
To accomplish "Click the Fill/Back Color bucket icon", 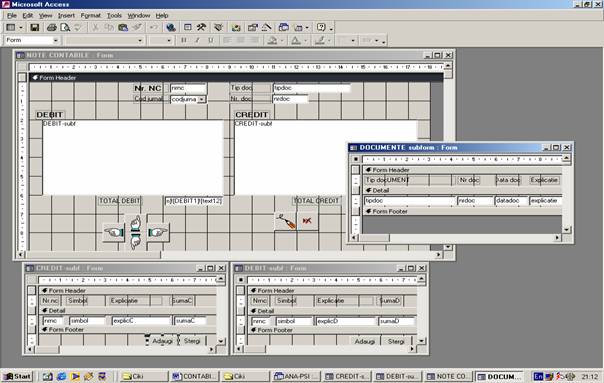I will point(272,40).
